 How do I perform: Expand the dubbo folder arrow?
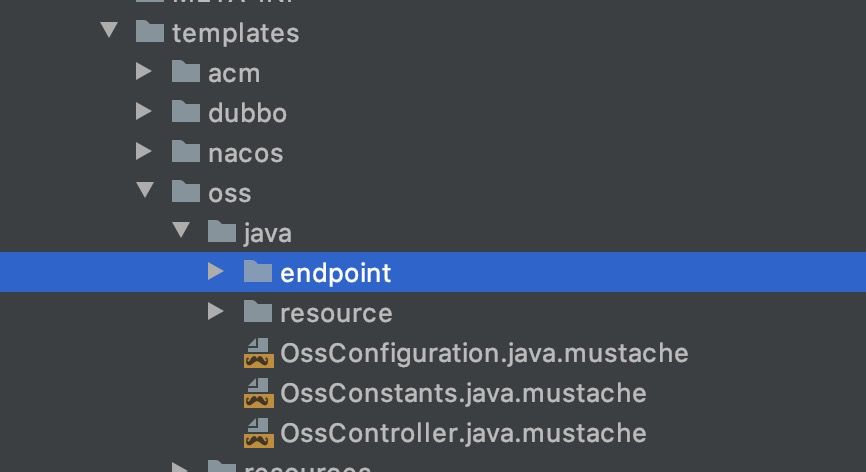[144, 112]
